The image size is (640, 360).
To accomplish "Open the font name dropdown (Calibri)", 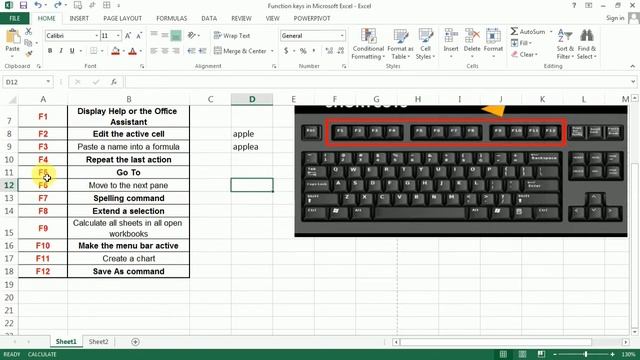I will (x=97, y=36).
